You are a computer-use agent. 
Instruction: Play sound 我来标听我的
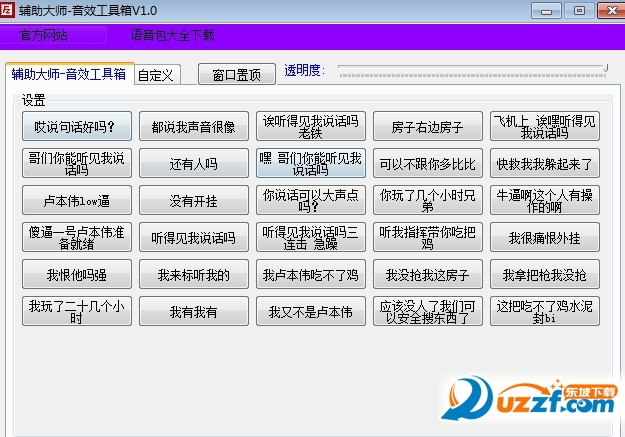point(194,274)
